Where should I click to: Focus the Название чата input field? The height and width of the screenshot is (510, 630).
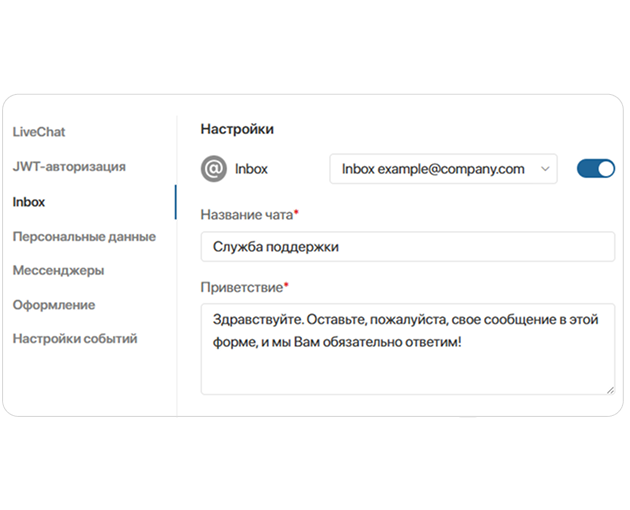click(x=408, y=246)
